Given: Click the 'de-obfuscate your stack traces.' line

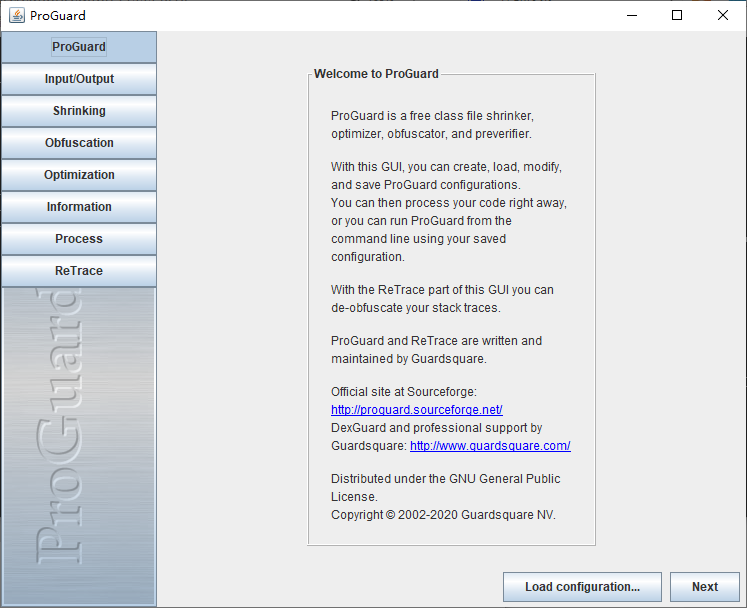Looking at the screenshot, I should click(x=415, y=308).
